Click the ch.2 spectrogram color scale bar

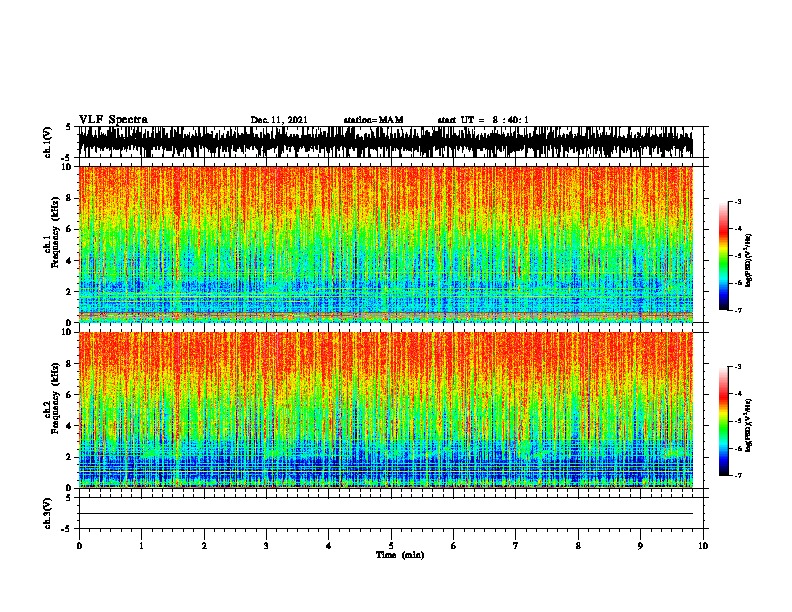click(723, 421)
